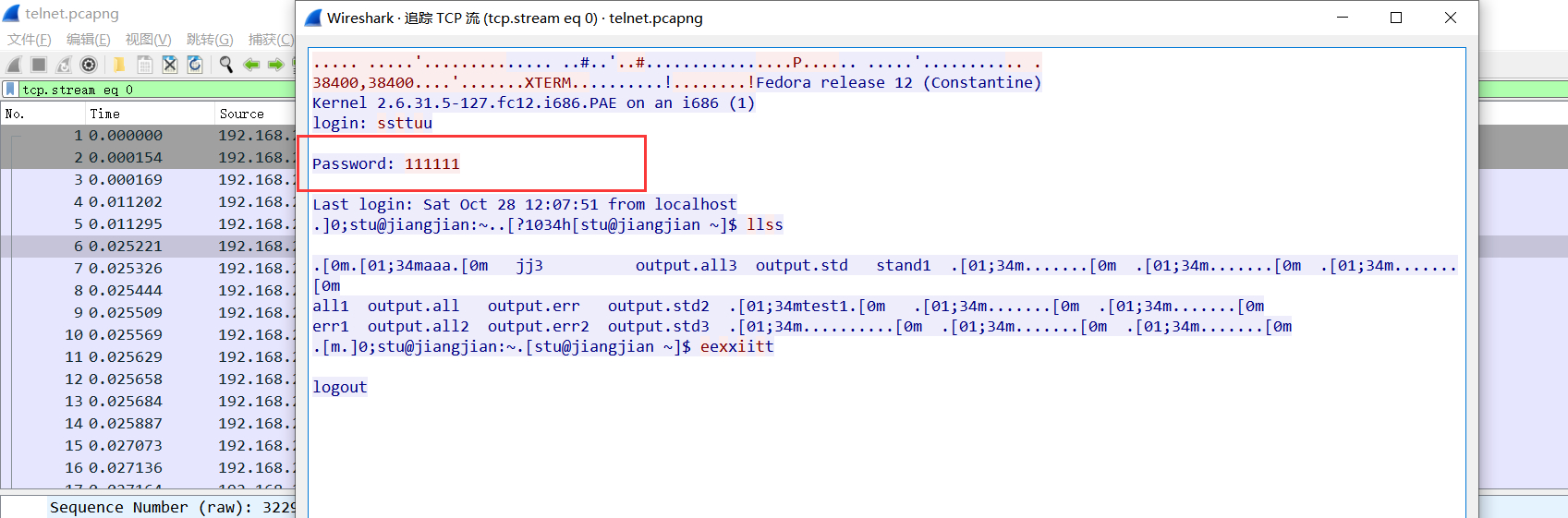Screen dimensions: 1568x518
Task: Go back with the green left arrow
Action: [250, 65]
